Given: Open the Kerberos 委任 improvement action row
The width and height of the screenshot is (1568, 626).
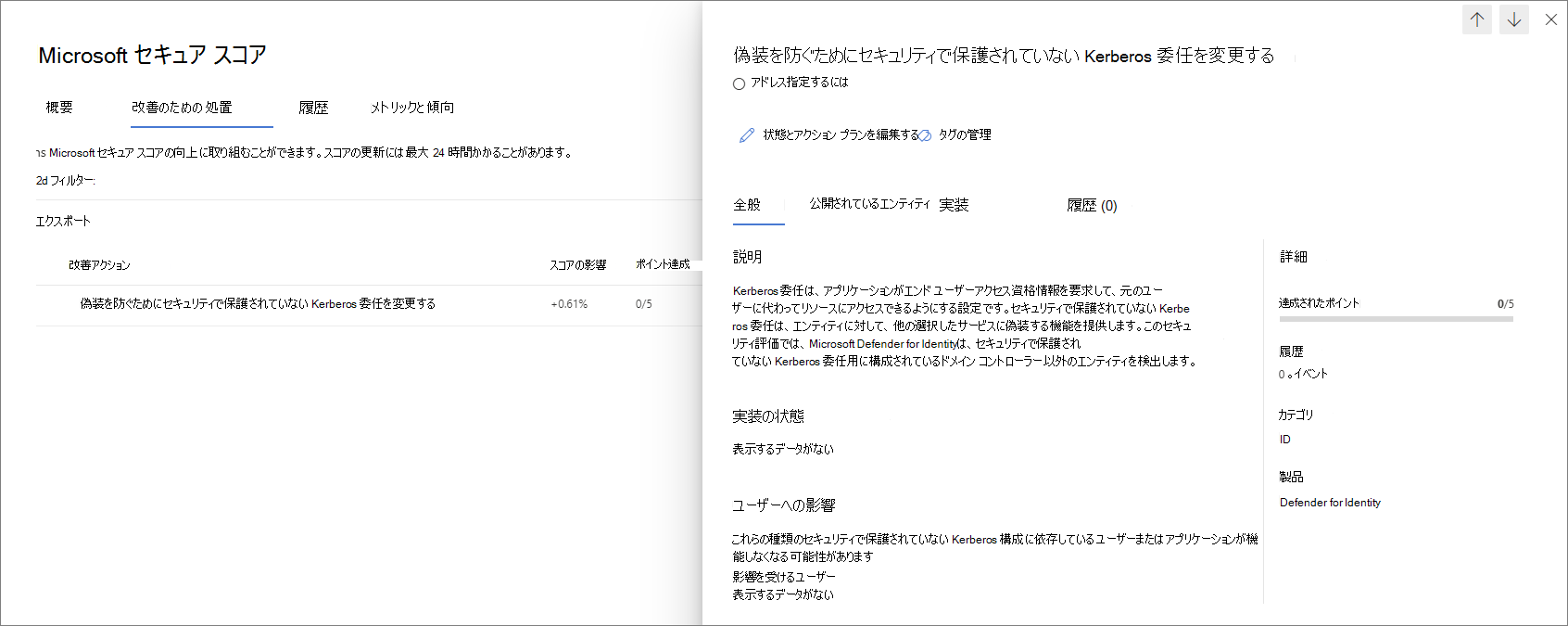Looking at the screenshot, I should tap(258, 304).
